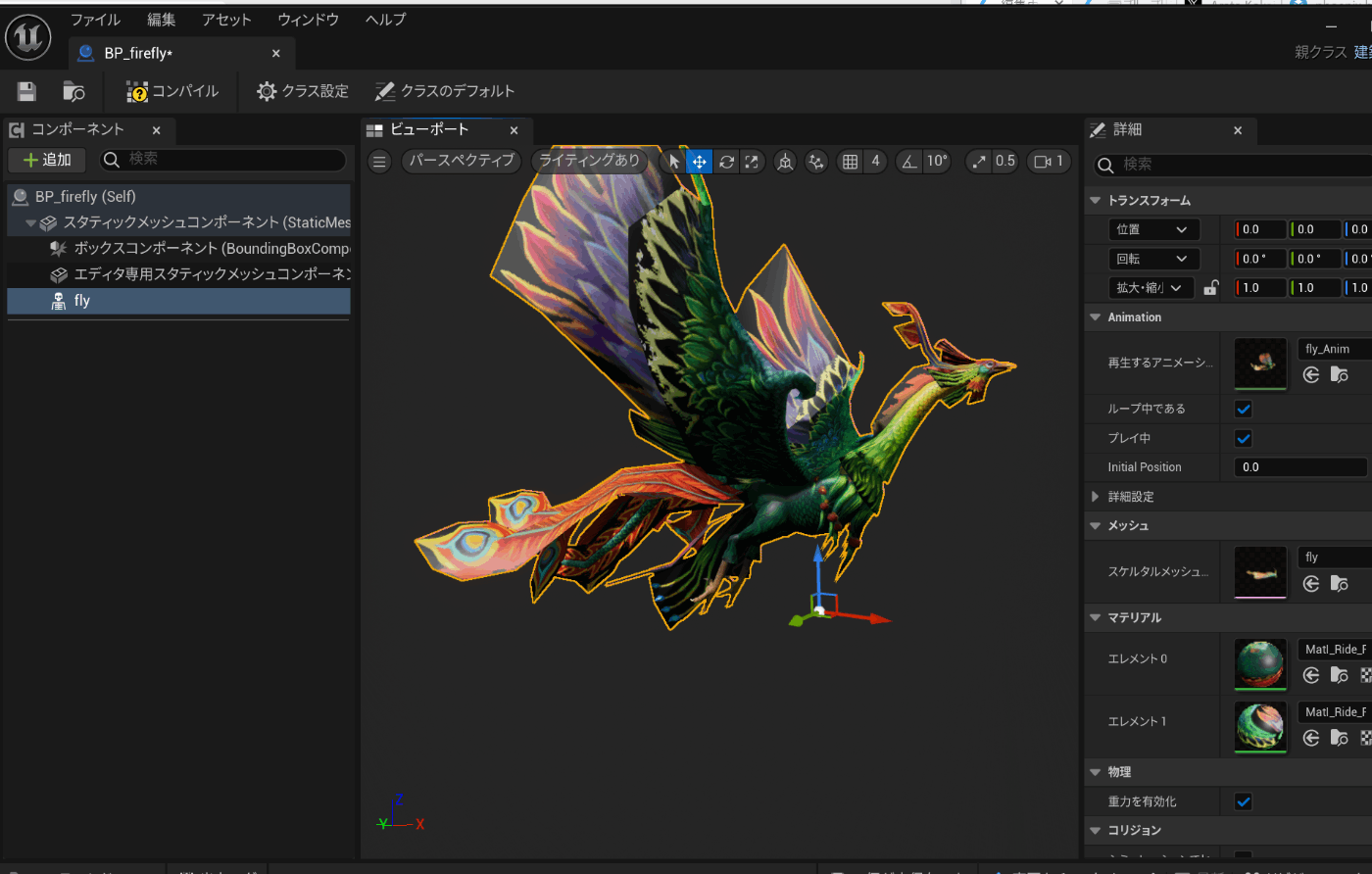Viewport: 1372px width, 874px height.
Task: Collapse the コリジョン section
Action: click(1095, 830)
